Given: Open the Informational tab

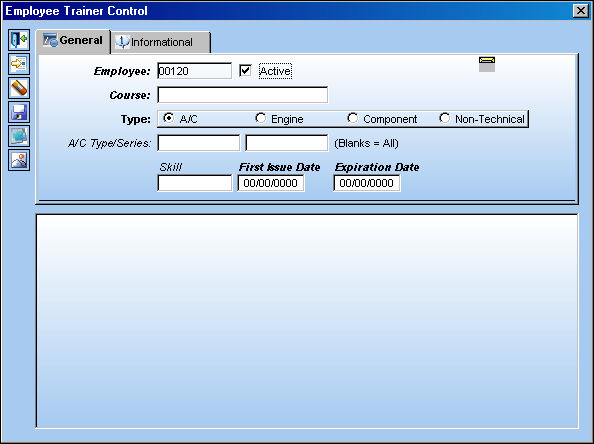Looking at the screenshot, I should coord(161,42).
